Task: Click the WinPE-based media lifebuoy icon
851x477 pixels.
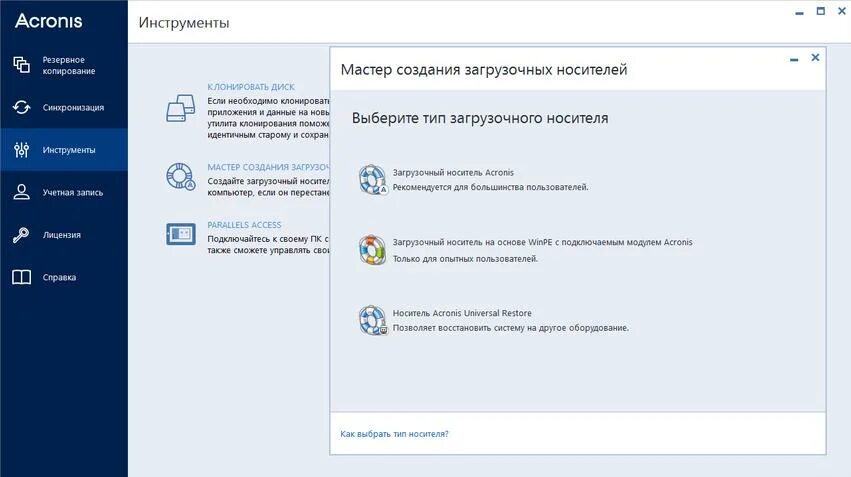Action: pos(372,250)
